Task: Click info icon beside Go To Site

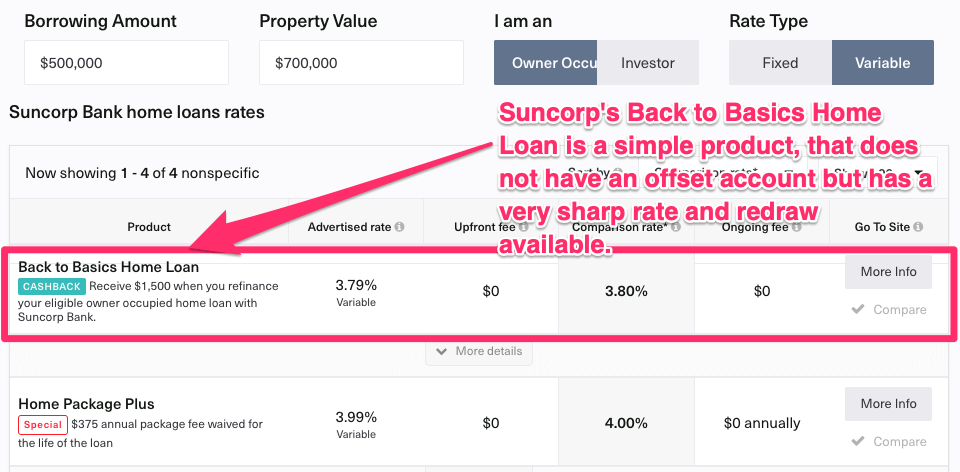Action: pos(918,227)
